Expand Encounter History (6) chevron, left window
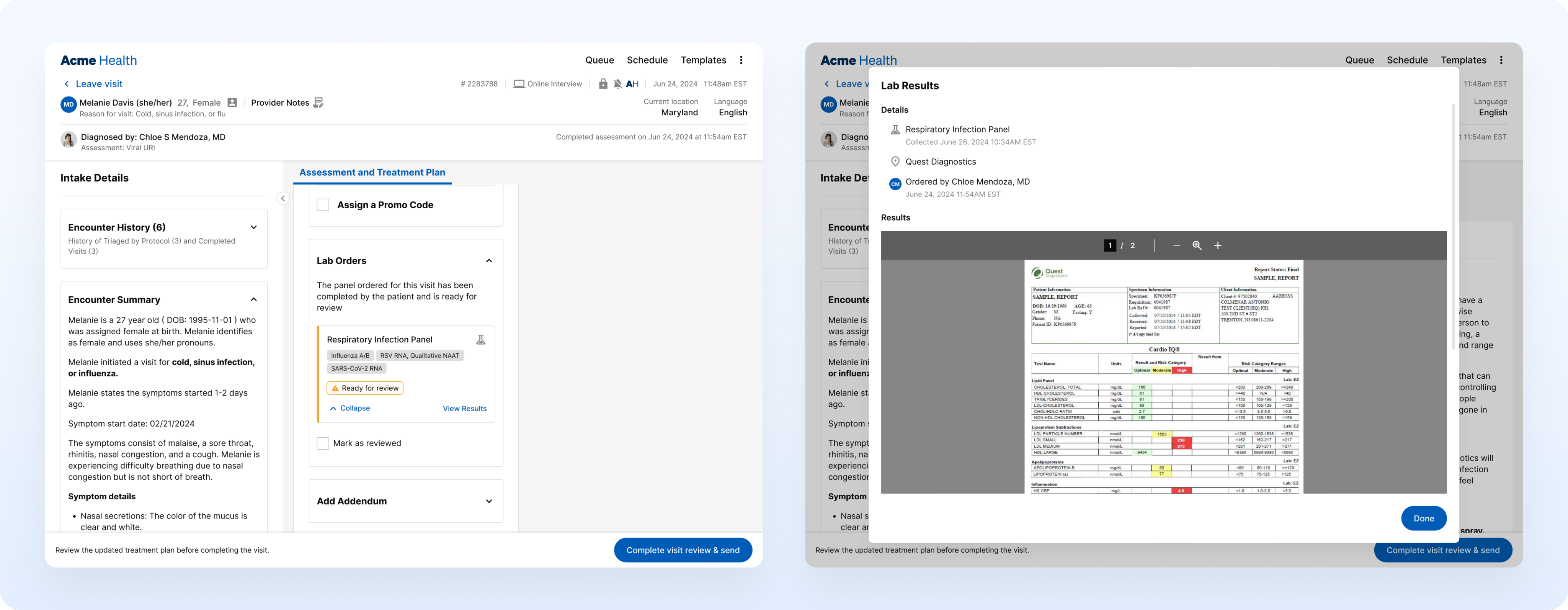 pos(254,227)
